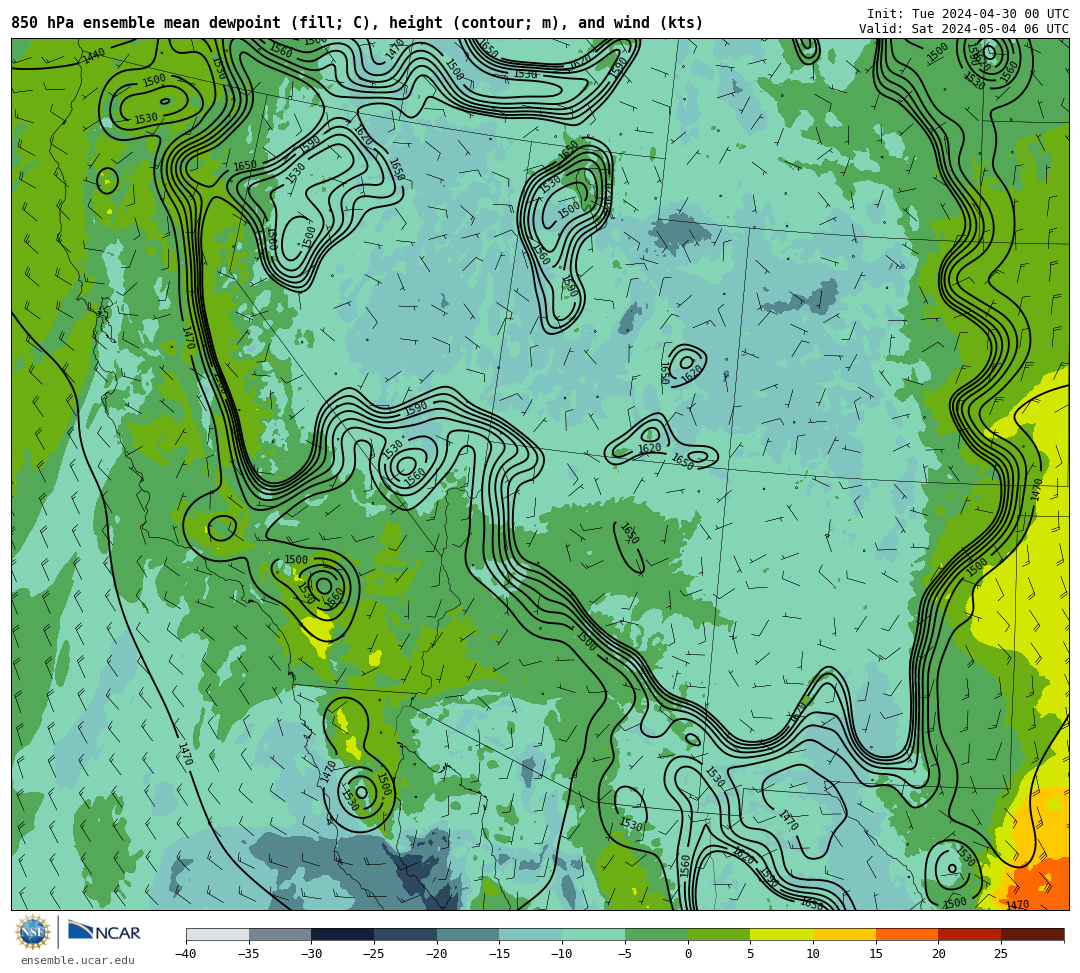Click the dark blue colorbar swatch for -25 to -20

pos(405,934)
